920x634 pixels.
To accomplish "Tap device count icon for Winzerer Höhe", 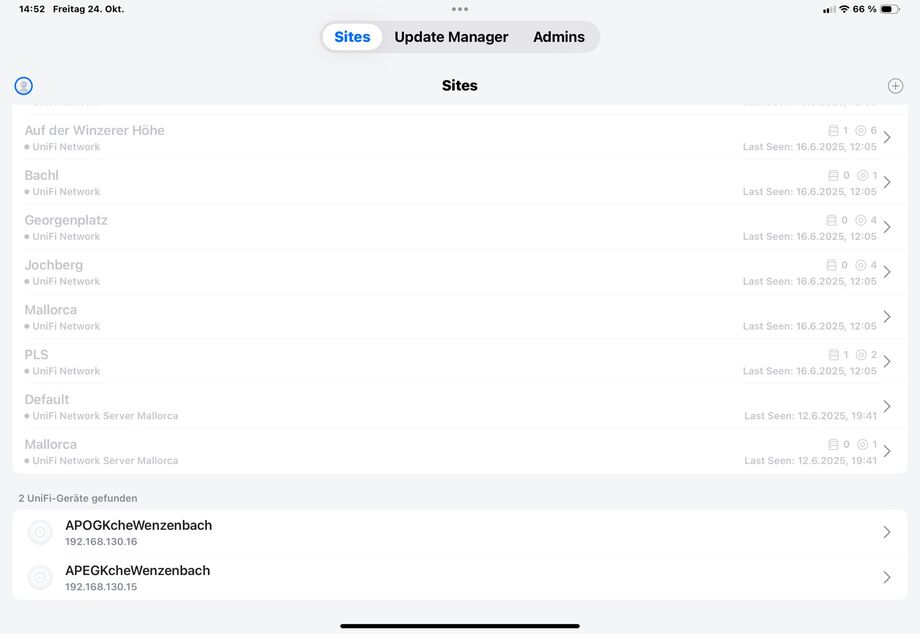I will click(834, 131).
